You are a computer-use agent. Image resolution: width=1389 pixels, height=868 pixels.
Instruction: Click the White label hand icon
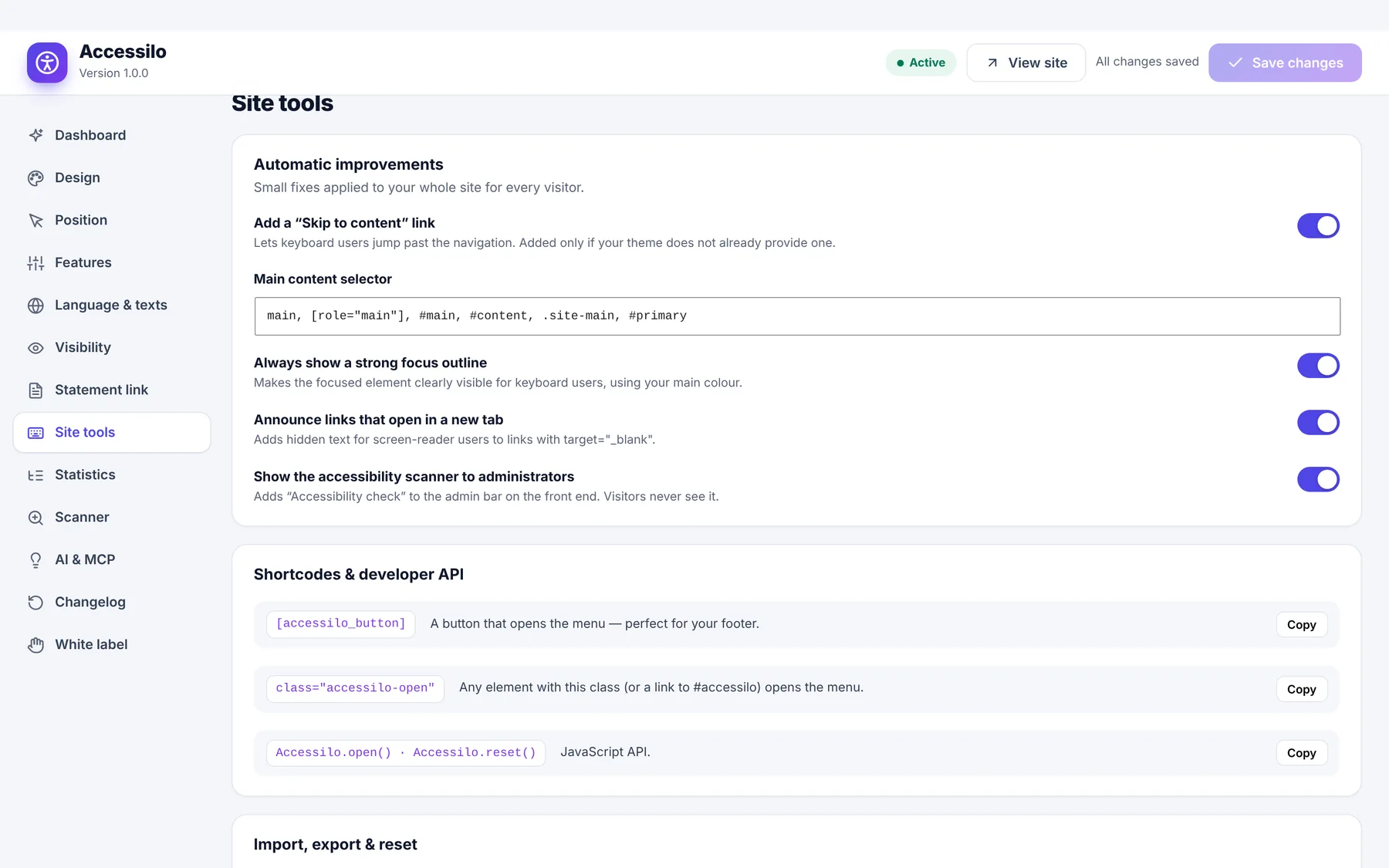(35, 645)
